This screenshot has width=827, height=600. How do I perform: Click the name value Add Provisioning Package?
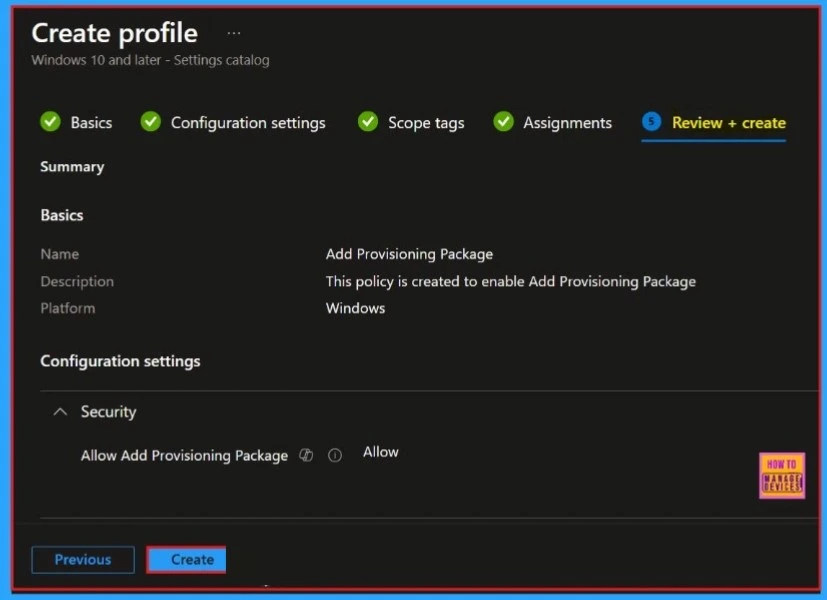409,254
